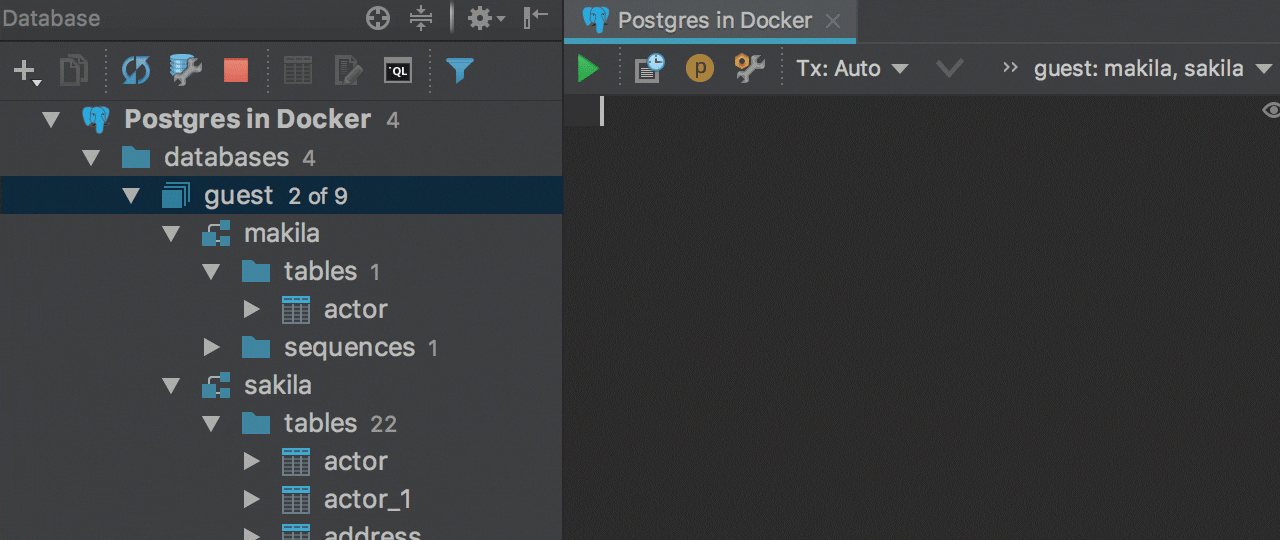1280x540 pixels.
Task: Click the Hide panel icon in Database header
Action: click(536, 17)
